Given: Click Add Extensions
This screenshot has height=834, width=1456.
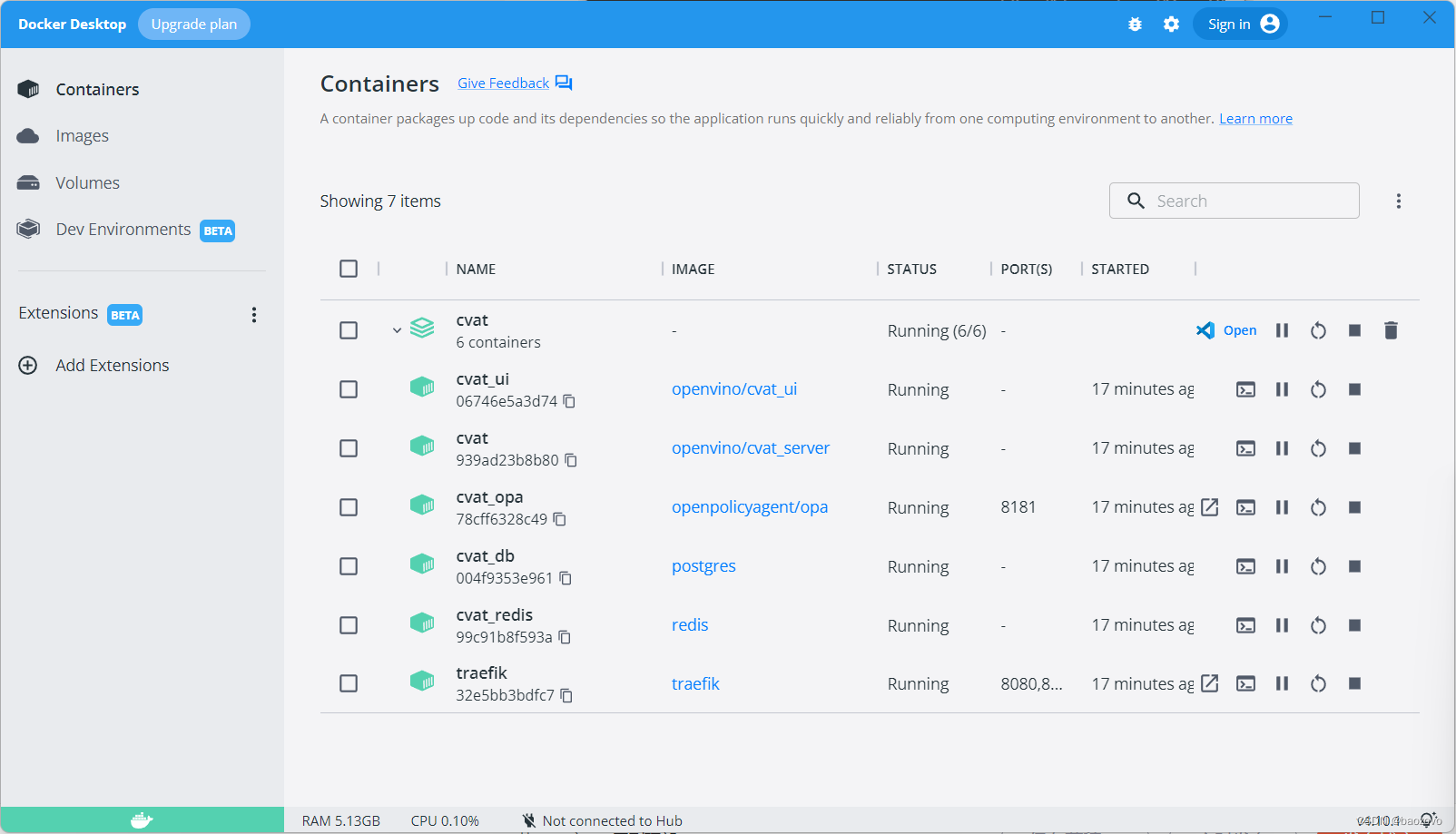Looking at the screenshot, I should (x=94, y=365).
